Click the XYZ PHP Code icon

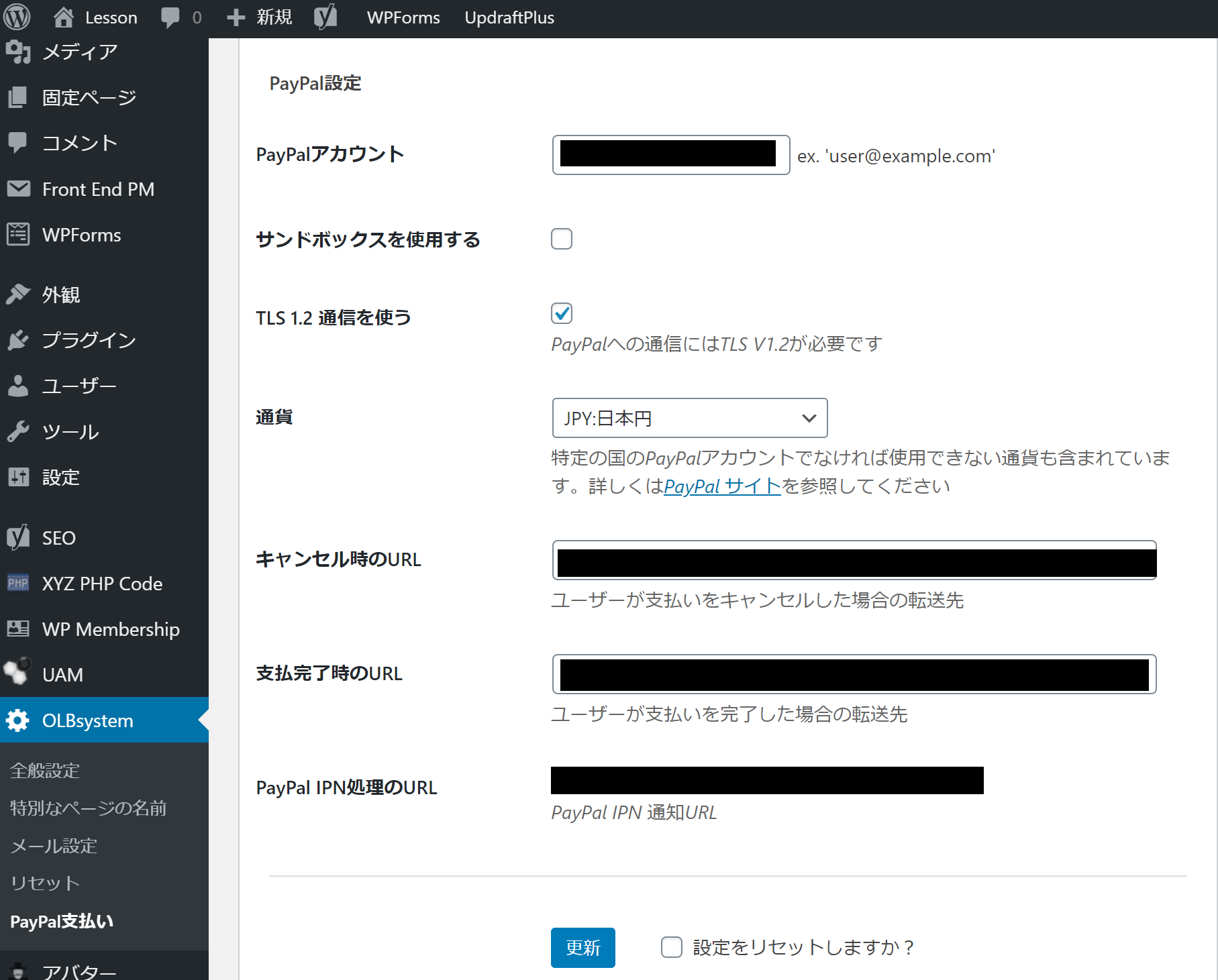[18, 583]
